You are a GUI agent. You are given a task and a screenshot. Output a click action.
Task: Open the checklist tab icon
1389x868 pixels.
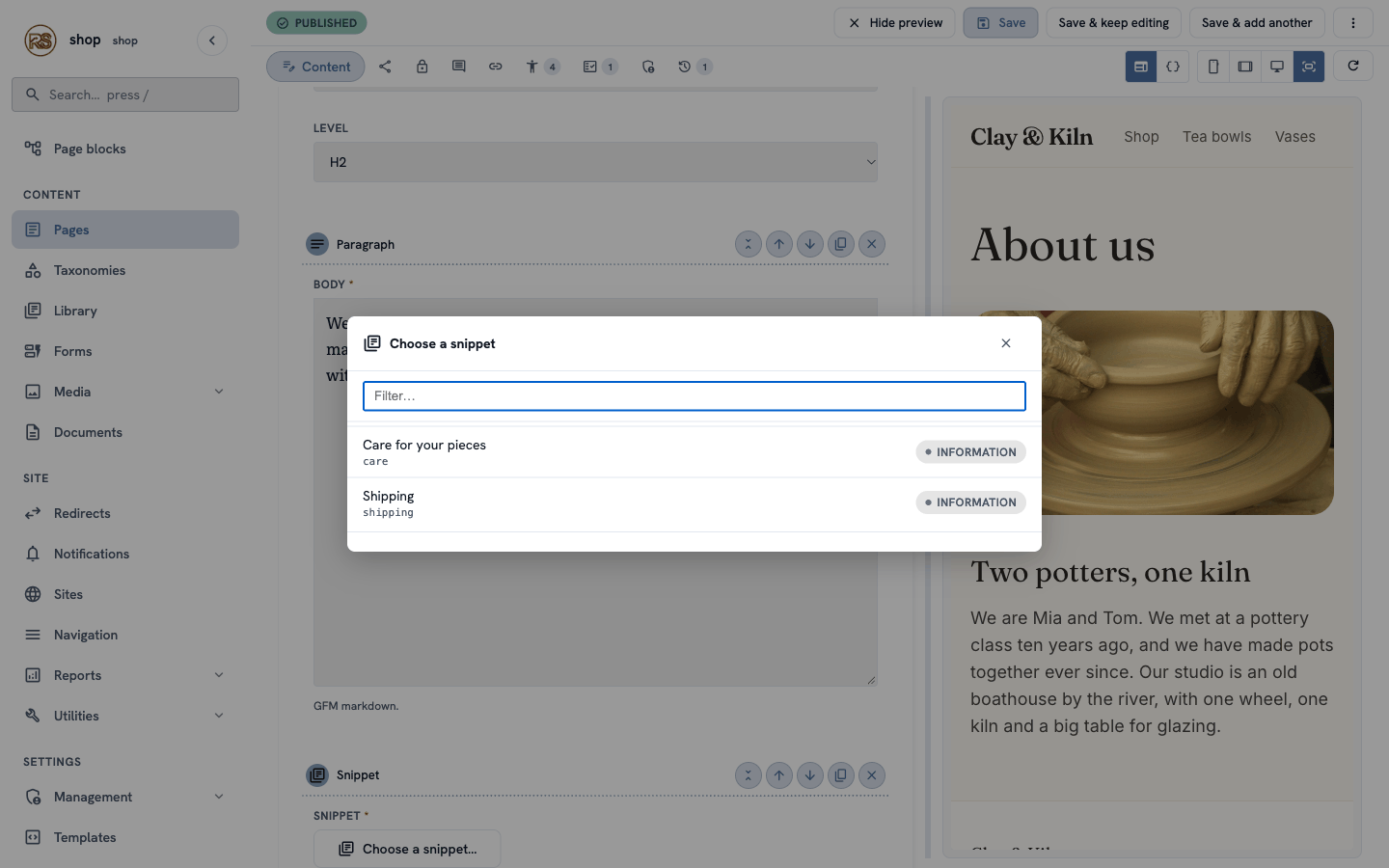point(600,67)
